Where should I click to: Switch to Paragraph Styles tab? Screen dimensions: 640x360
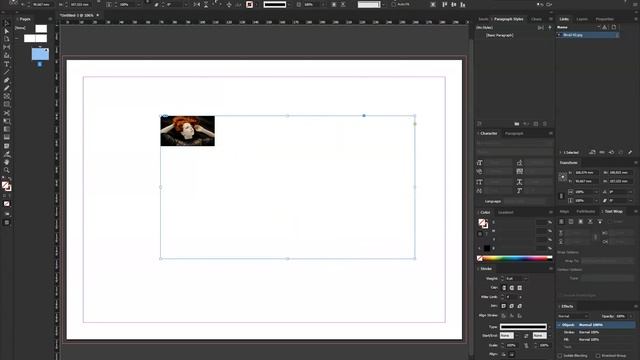(508, 19)
